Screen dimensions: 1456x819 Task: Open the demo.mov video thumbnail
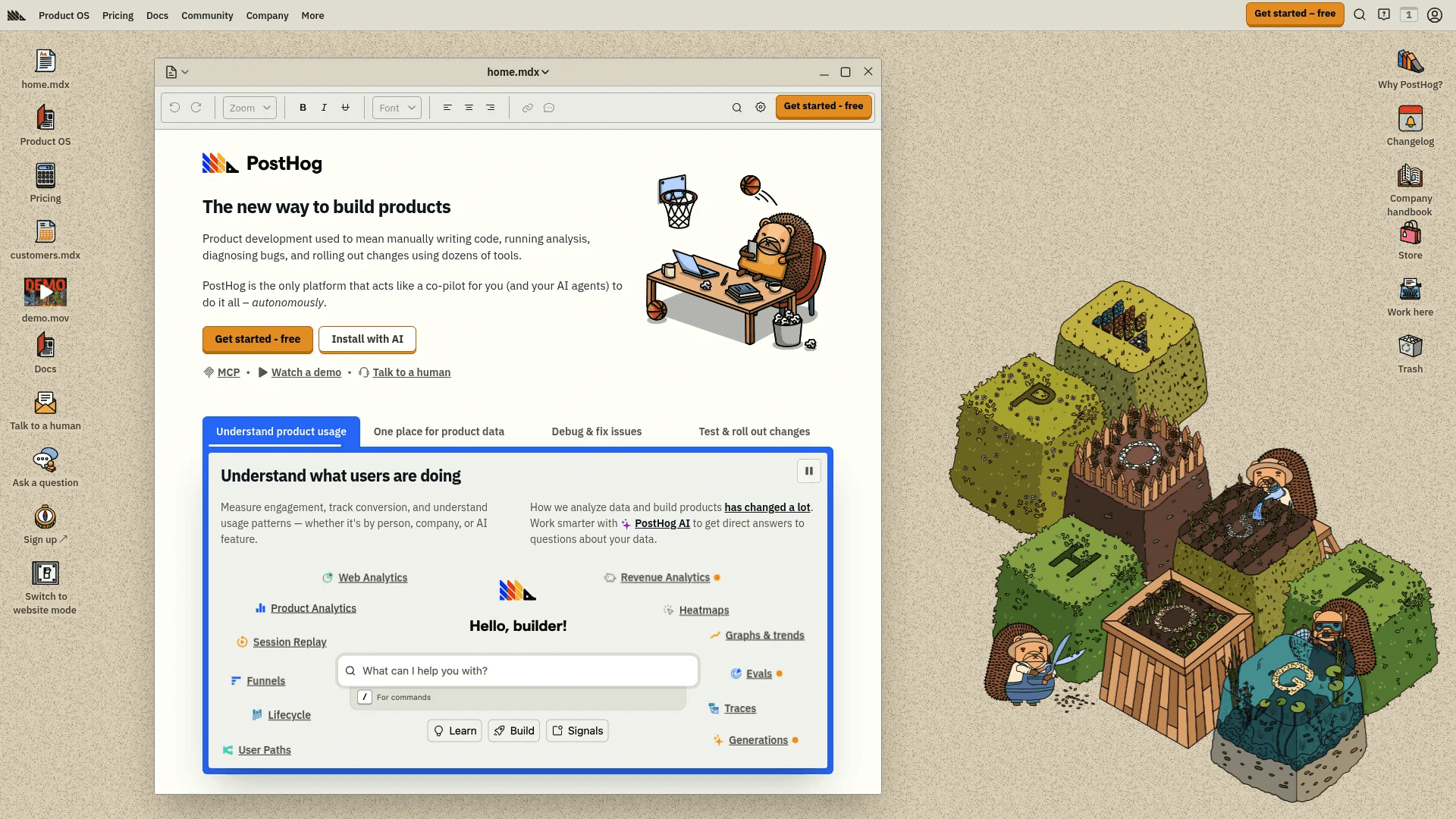coord(45,292)
